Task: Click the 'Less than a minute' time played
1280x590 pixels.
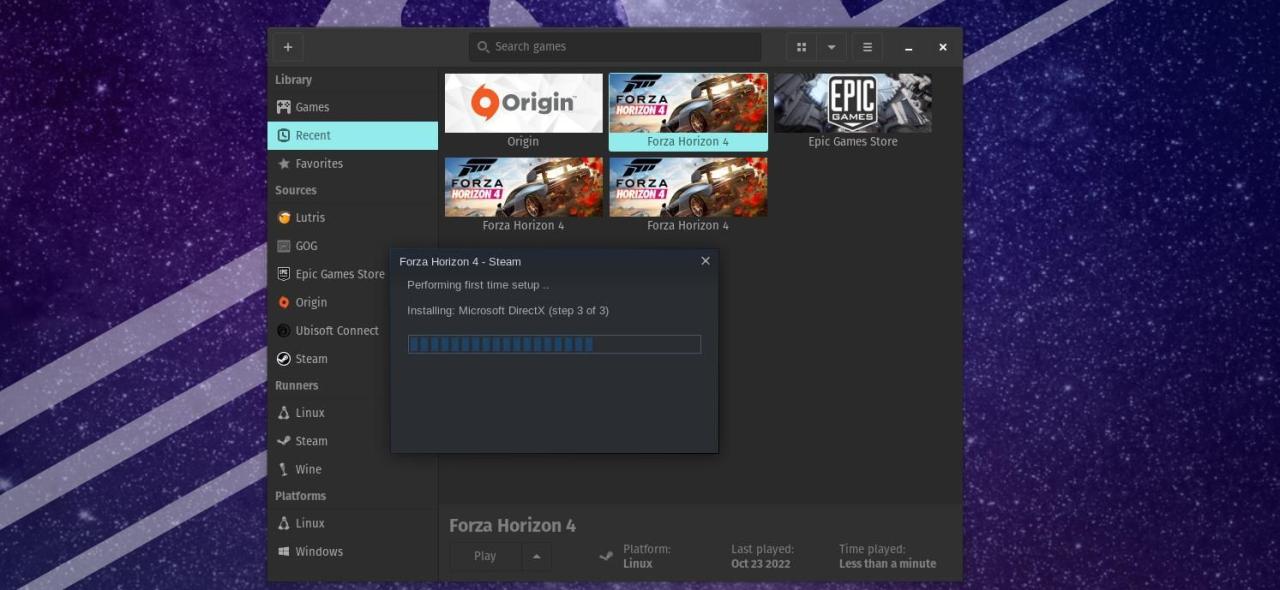Action: pyautogui.click(x=888, y=564)
